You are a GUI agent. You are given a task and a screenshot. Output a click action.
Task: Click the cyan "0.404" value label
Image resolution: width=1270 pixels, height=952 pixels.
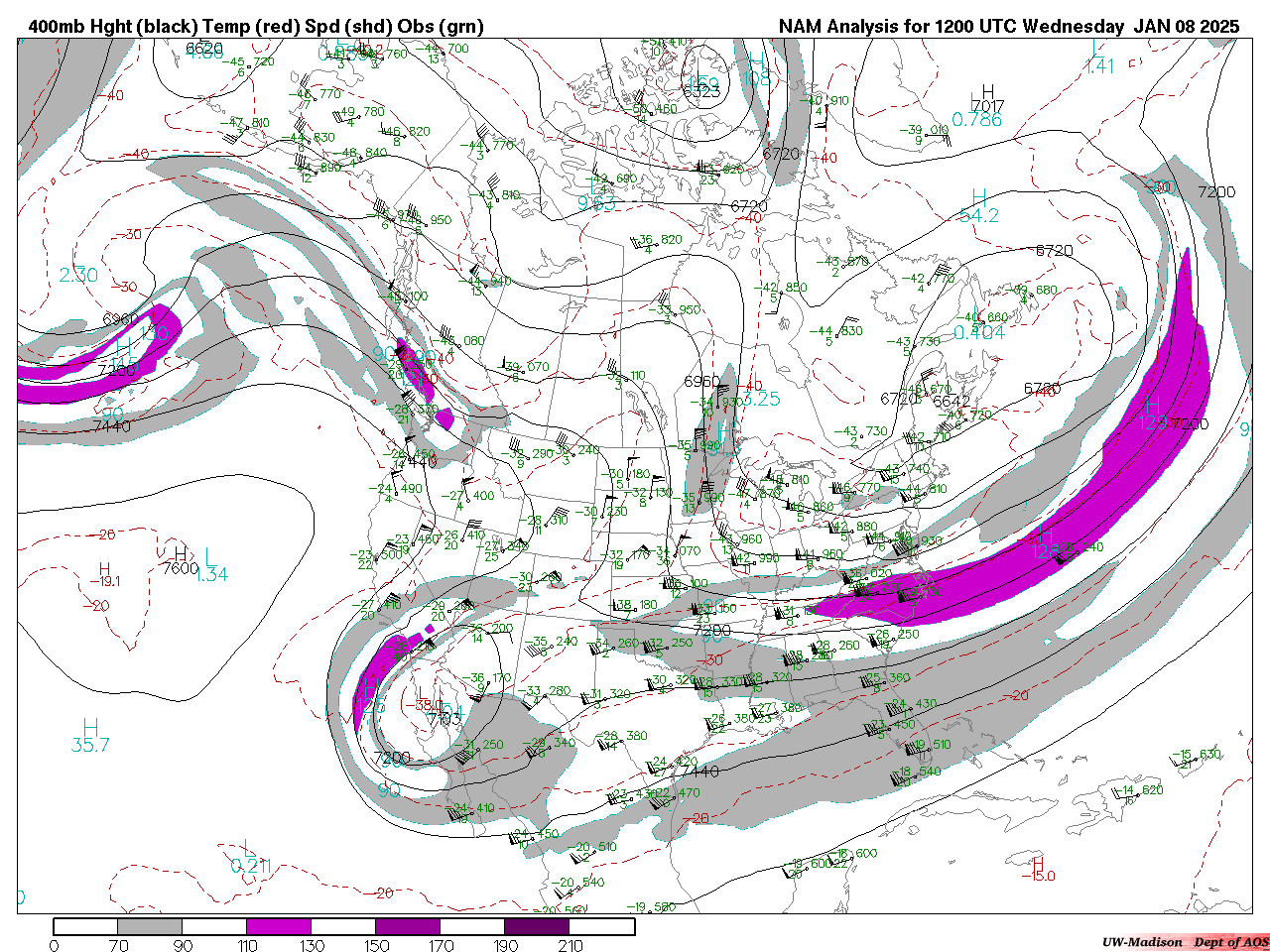978,332
